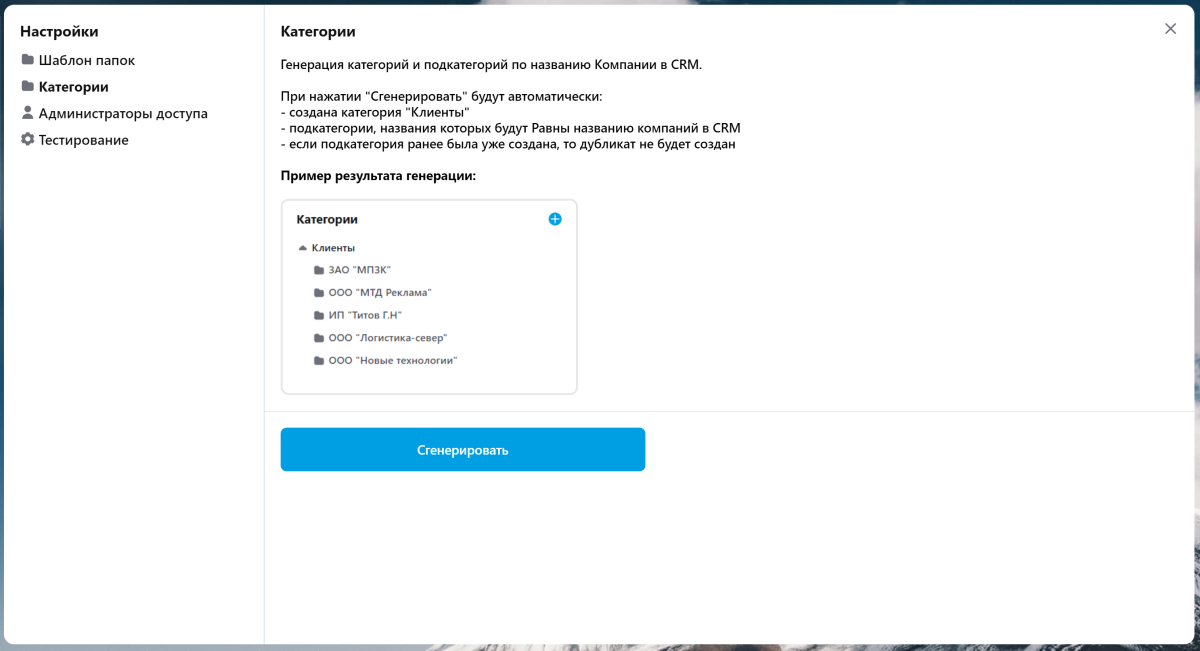Click the person icon beside Администраторы доступа
Screen dimensions: 1200x651
tap(27, 113)
